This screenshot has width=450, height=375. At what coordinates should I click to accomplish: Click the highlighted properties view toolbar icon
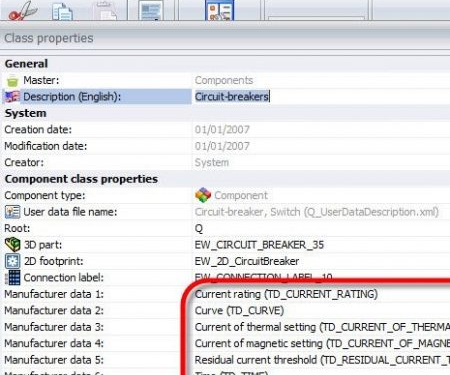pos(219,10)
